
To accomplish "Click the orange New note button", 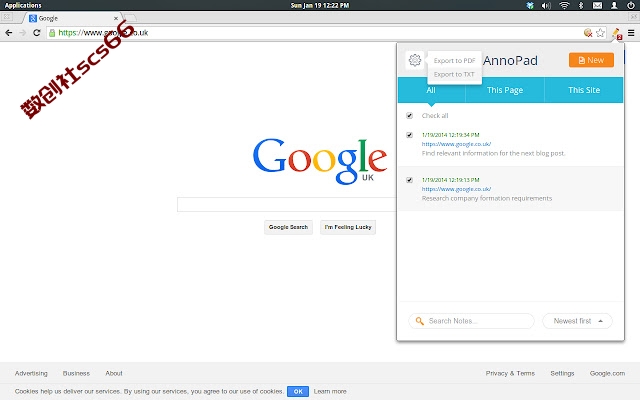I will click(x=591, y=60).
